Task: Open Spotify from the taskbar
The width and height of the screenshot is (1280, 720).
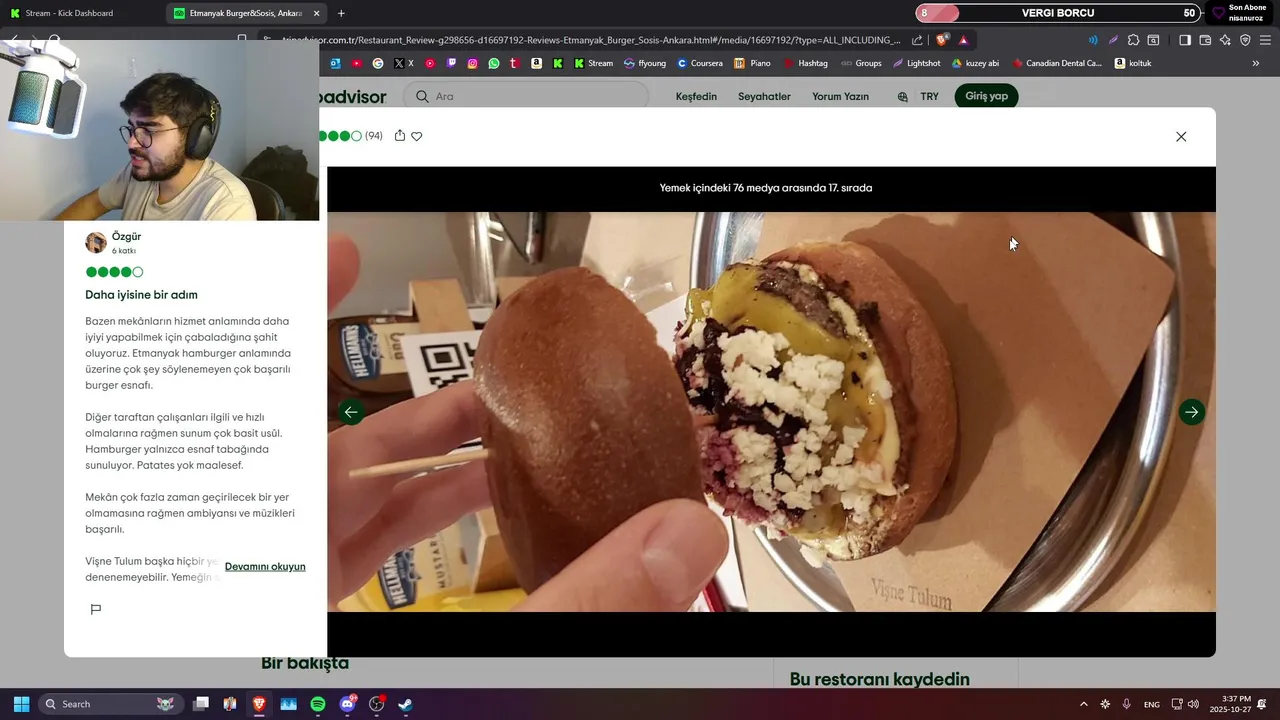Action: coord(318,704)
